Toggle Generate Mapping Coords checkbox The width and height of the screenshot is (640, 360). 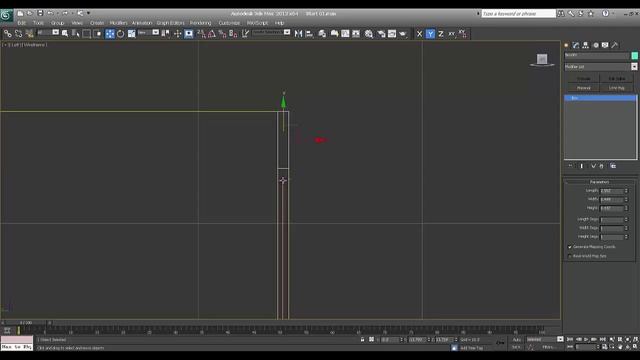pos(570,247)
